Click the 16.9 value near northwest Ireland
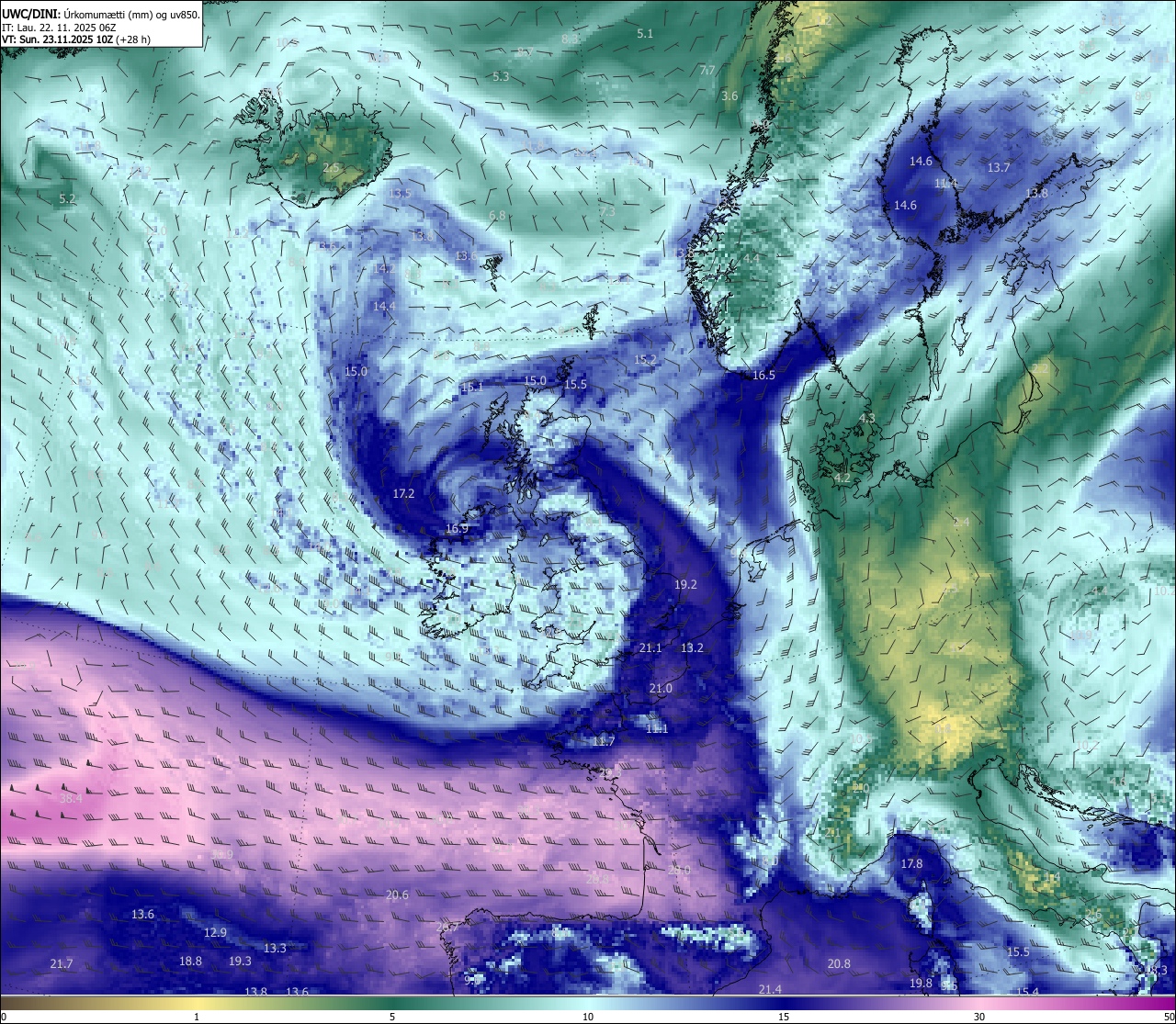Image resolution: width=1176 pixels, height=1024 pixels. point(457,528)
